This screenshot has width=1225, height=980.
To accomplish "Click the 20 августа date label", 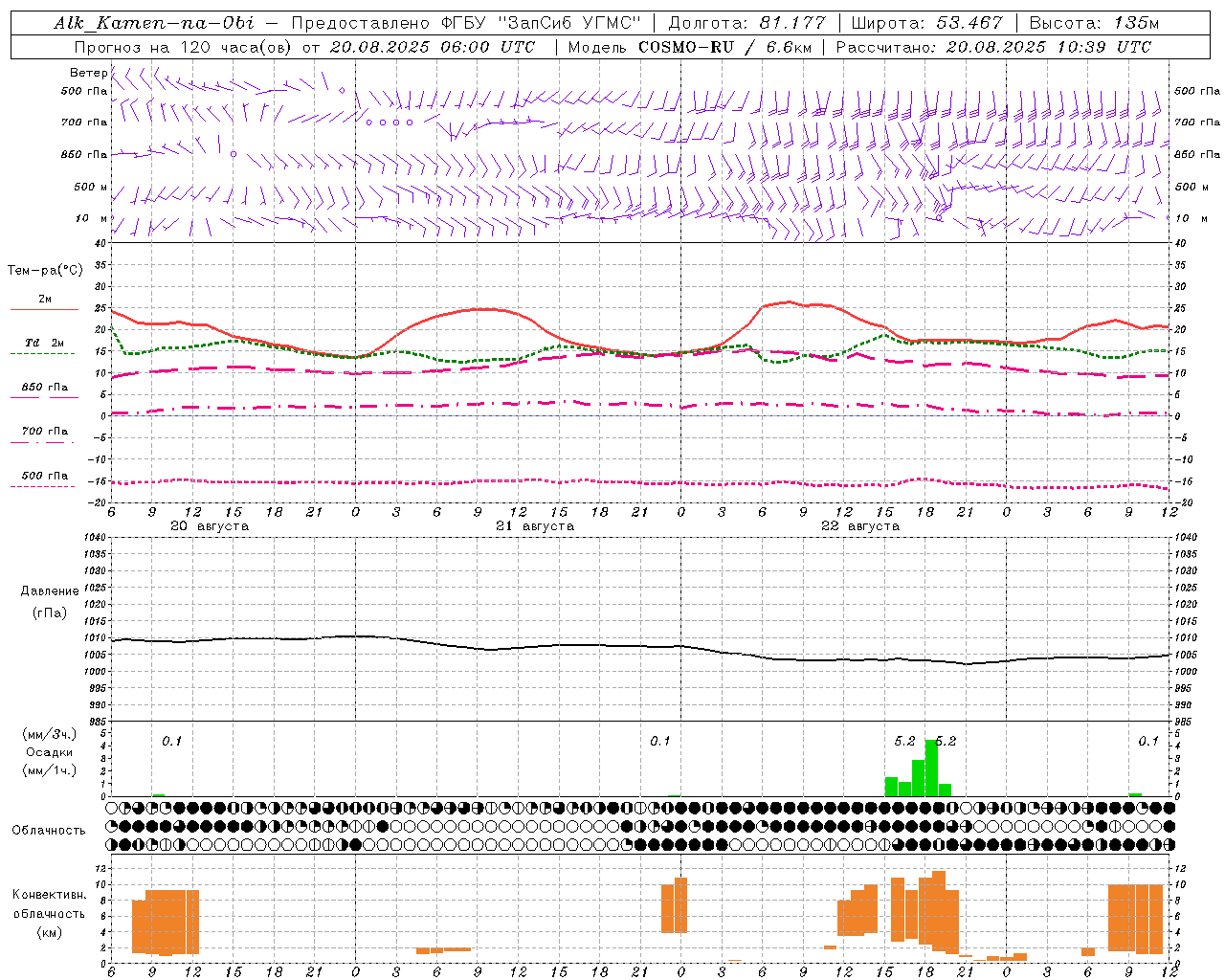I will click(x=210, y=526).
